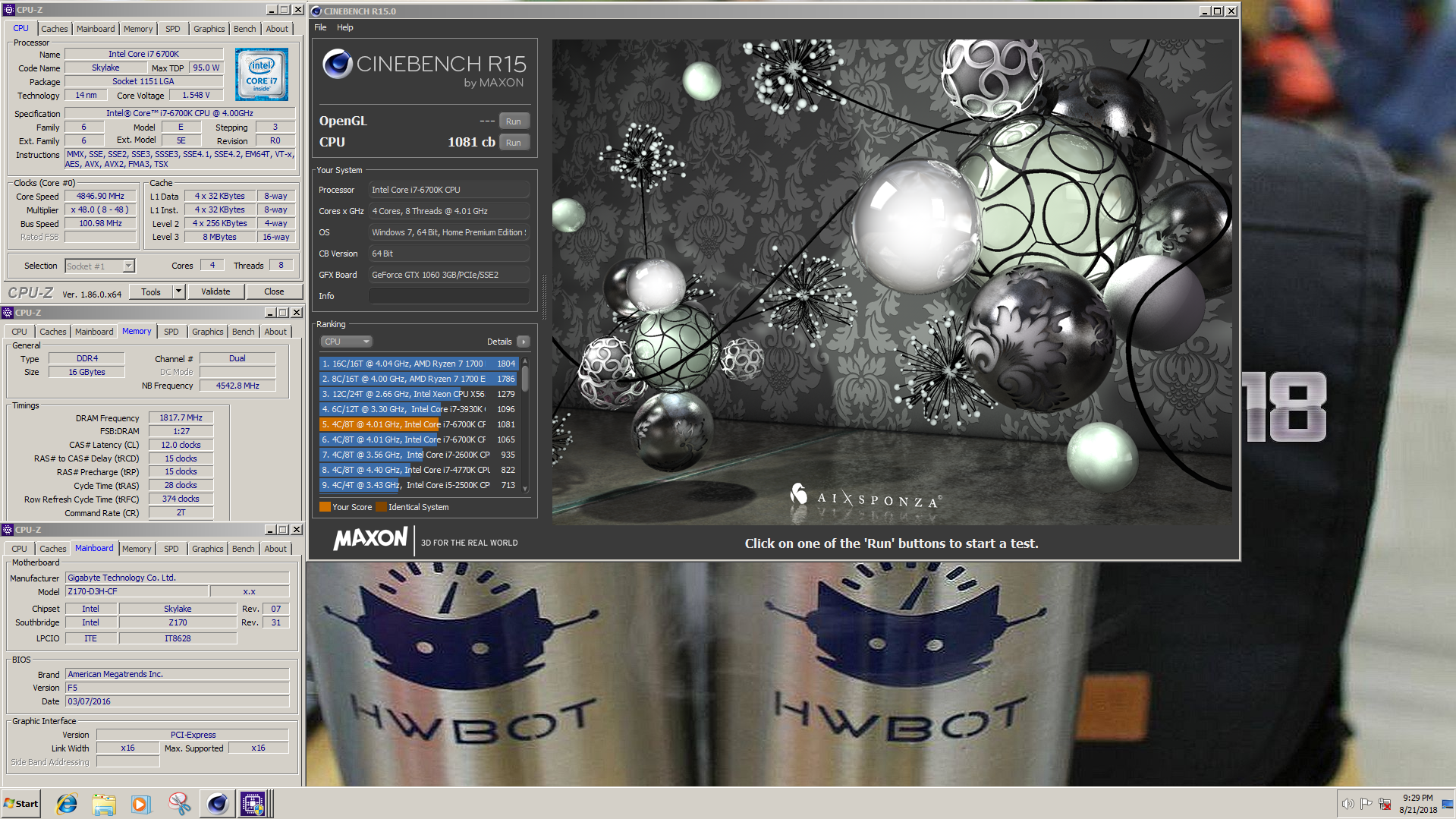Image resolution: width=1456 pixels, height=819 pixels.
Task: Click the Details arrow icon in Ranking
Action: (524, 342)
